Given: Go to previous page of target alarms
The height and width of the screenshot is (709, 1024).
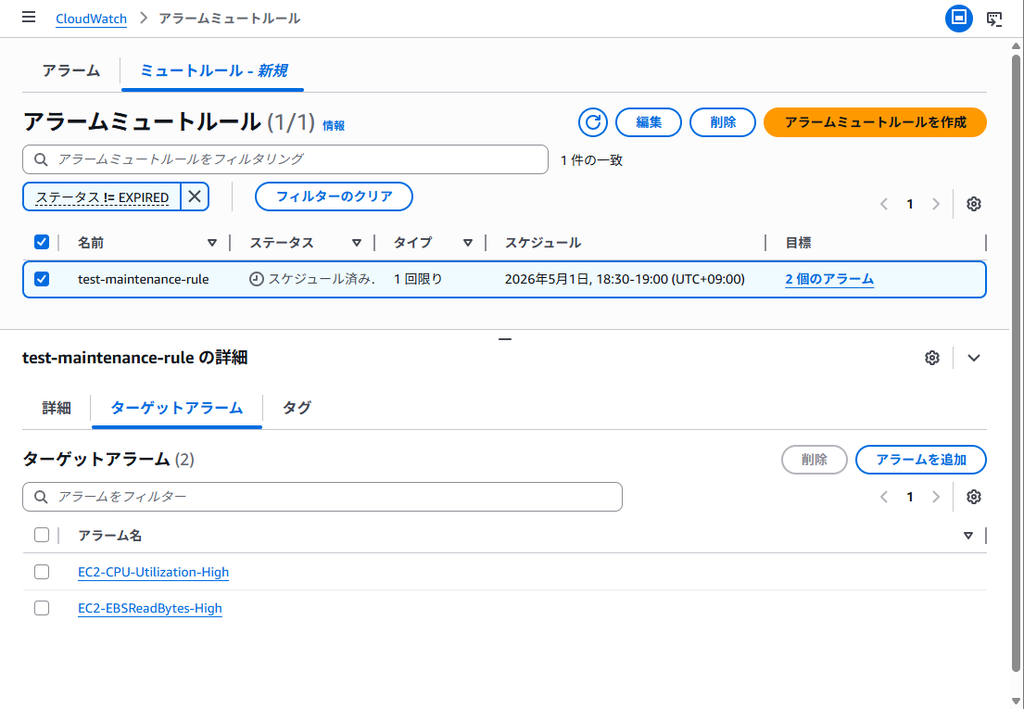Looking at the screenshot, I should click(884, 497).
